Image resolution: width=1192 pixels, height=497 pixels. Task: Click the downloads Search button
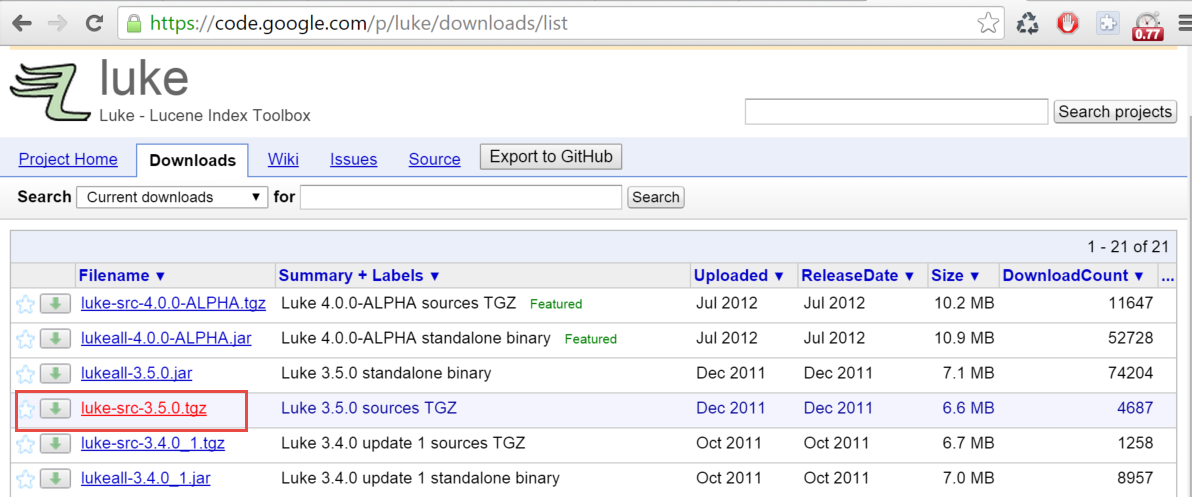tap(655, 198)
